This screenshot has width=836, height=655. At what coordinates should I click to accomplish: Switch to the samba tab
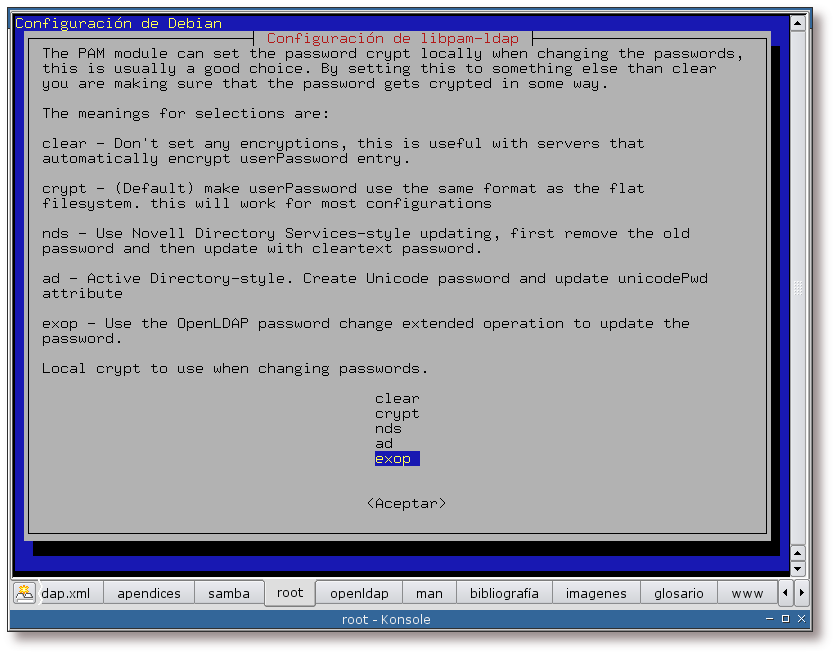pyautogui.click(x=229, y=593)
